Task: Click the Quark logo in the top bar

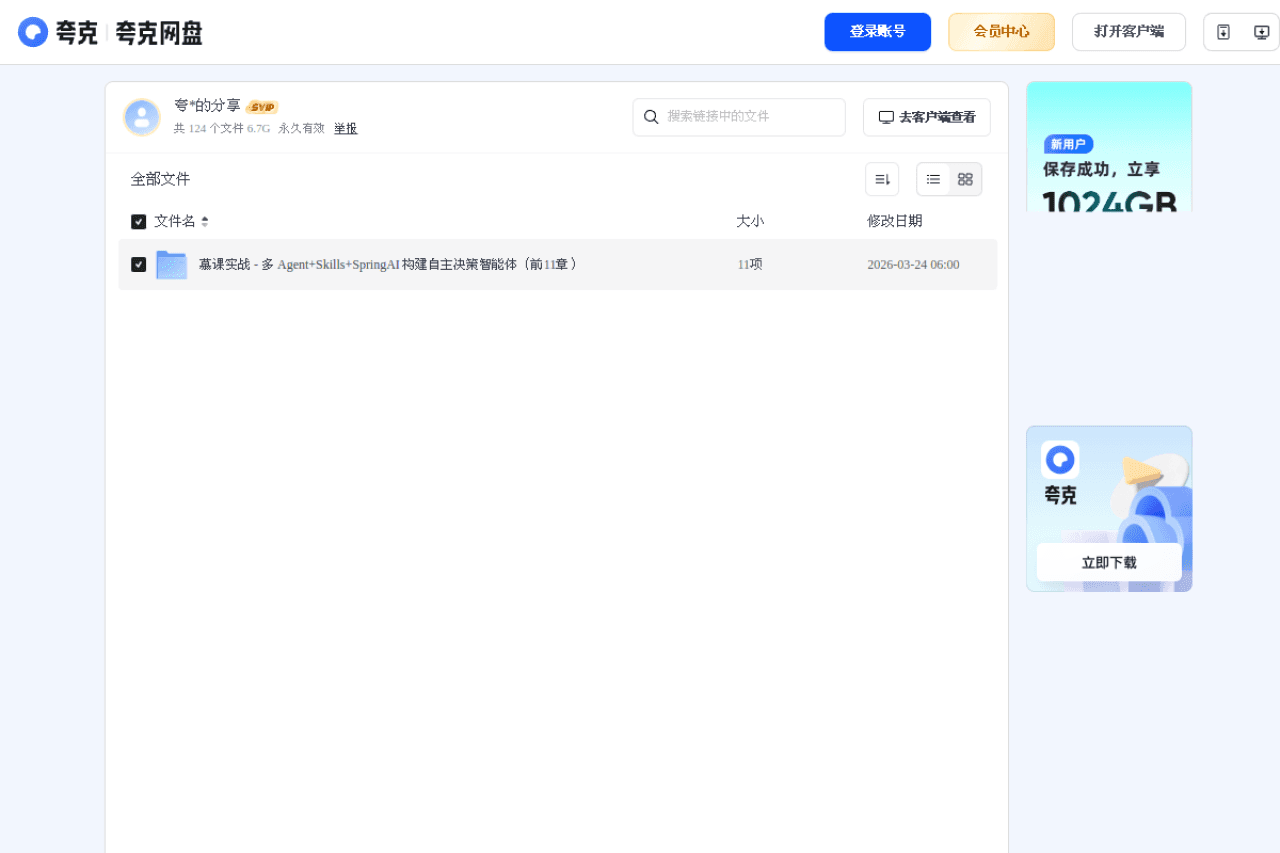Action: [x=33, y=31]
